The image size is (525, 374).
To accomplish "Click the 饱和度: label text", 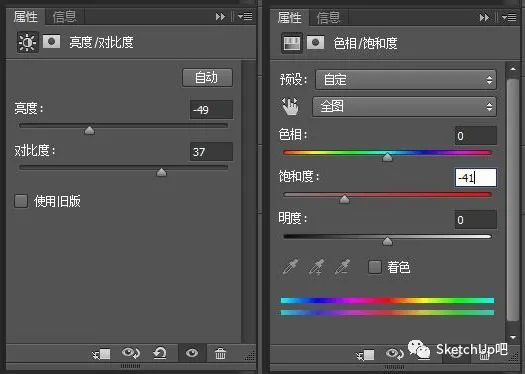I will pos(299,176).
